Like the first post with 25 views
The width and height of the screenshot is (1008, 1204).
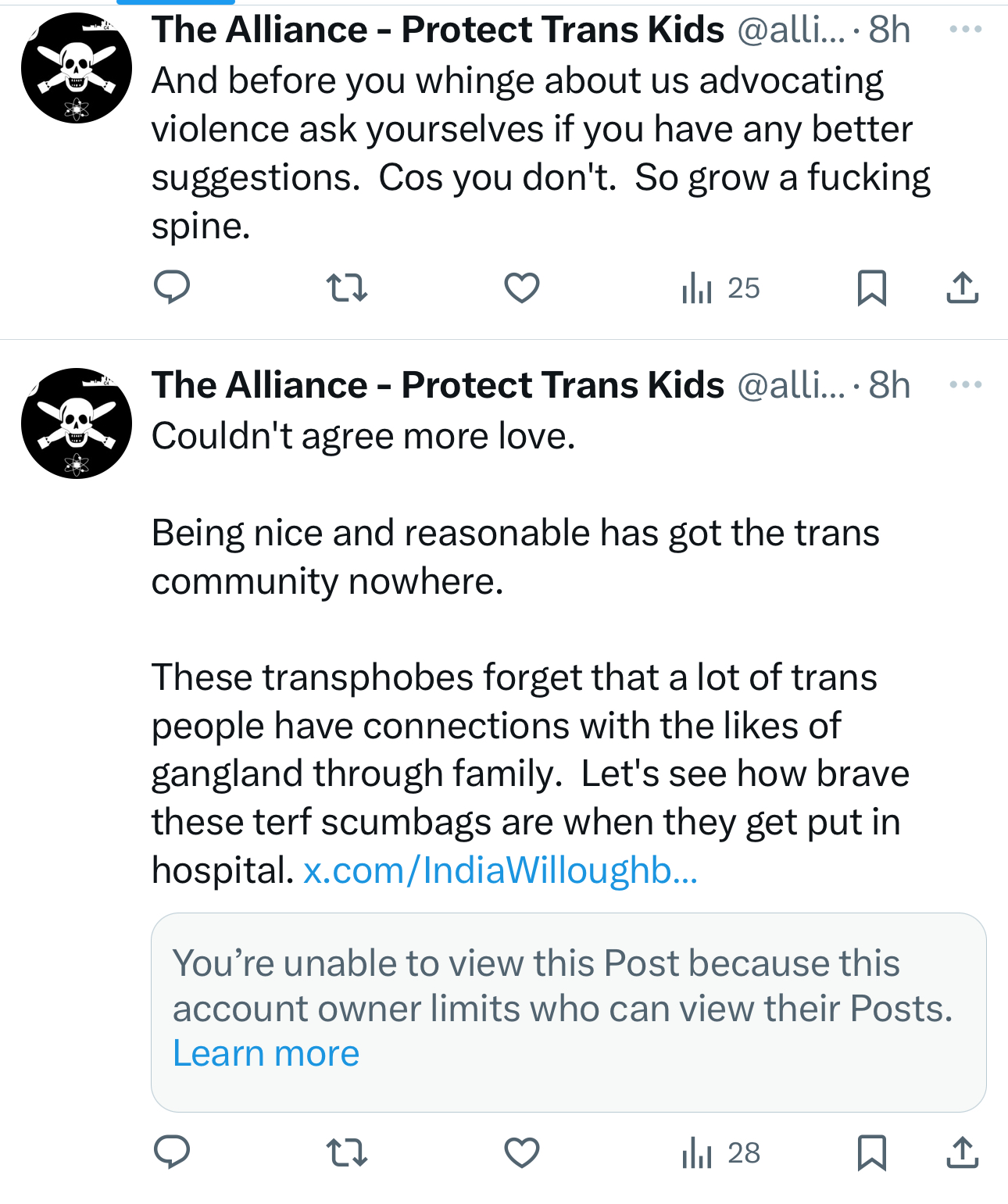522,288
